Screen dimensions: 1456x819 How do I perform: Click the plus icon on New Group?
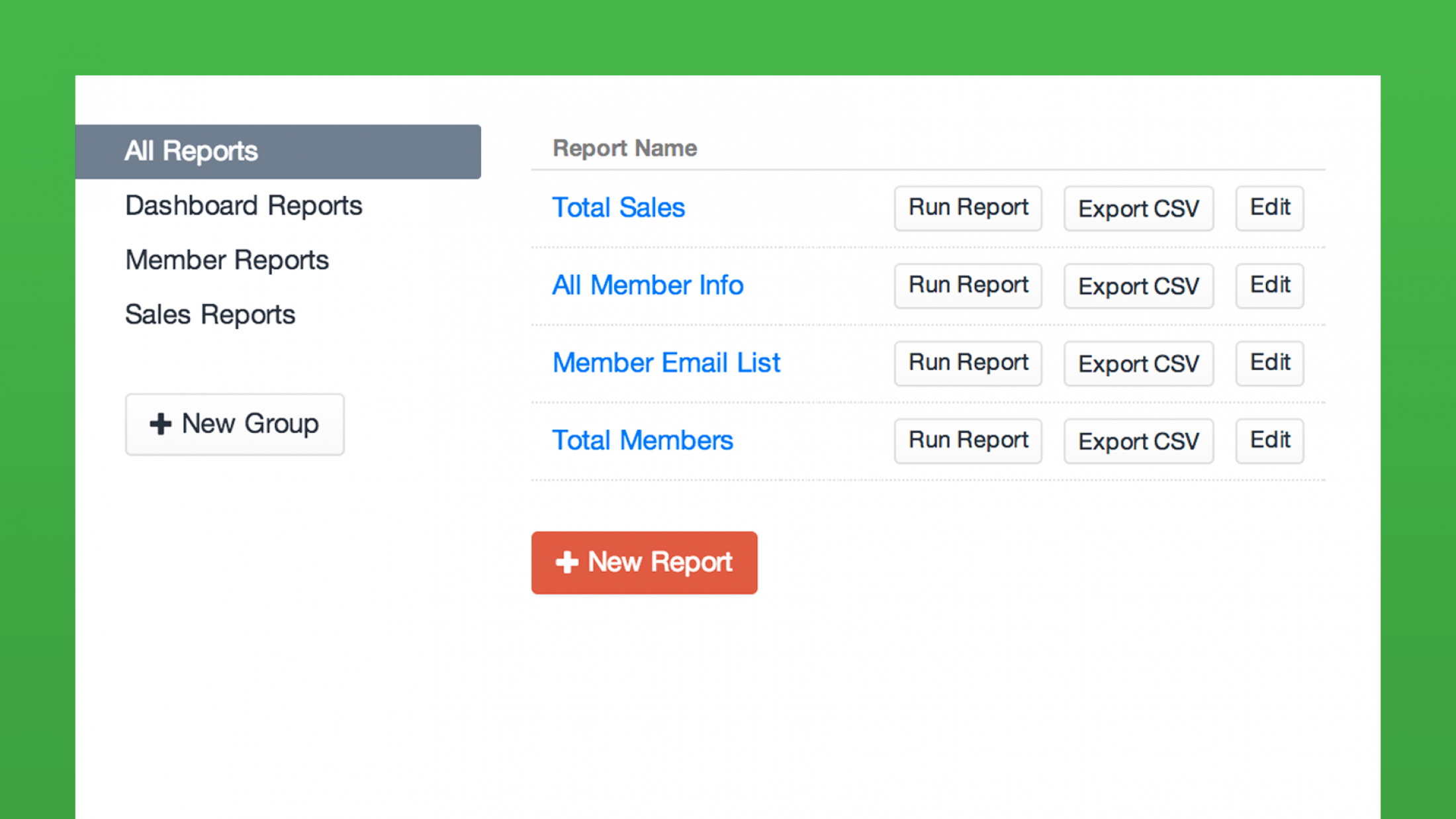click(x=161, y=424)
